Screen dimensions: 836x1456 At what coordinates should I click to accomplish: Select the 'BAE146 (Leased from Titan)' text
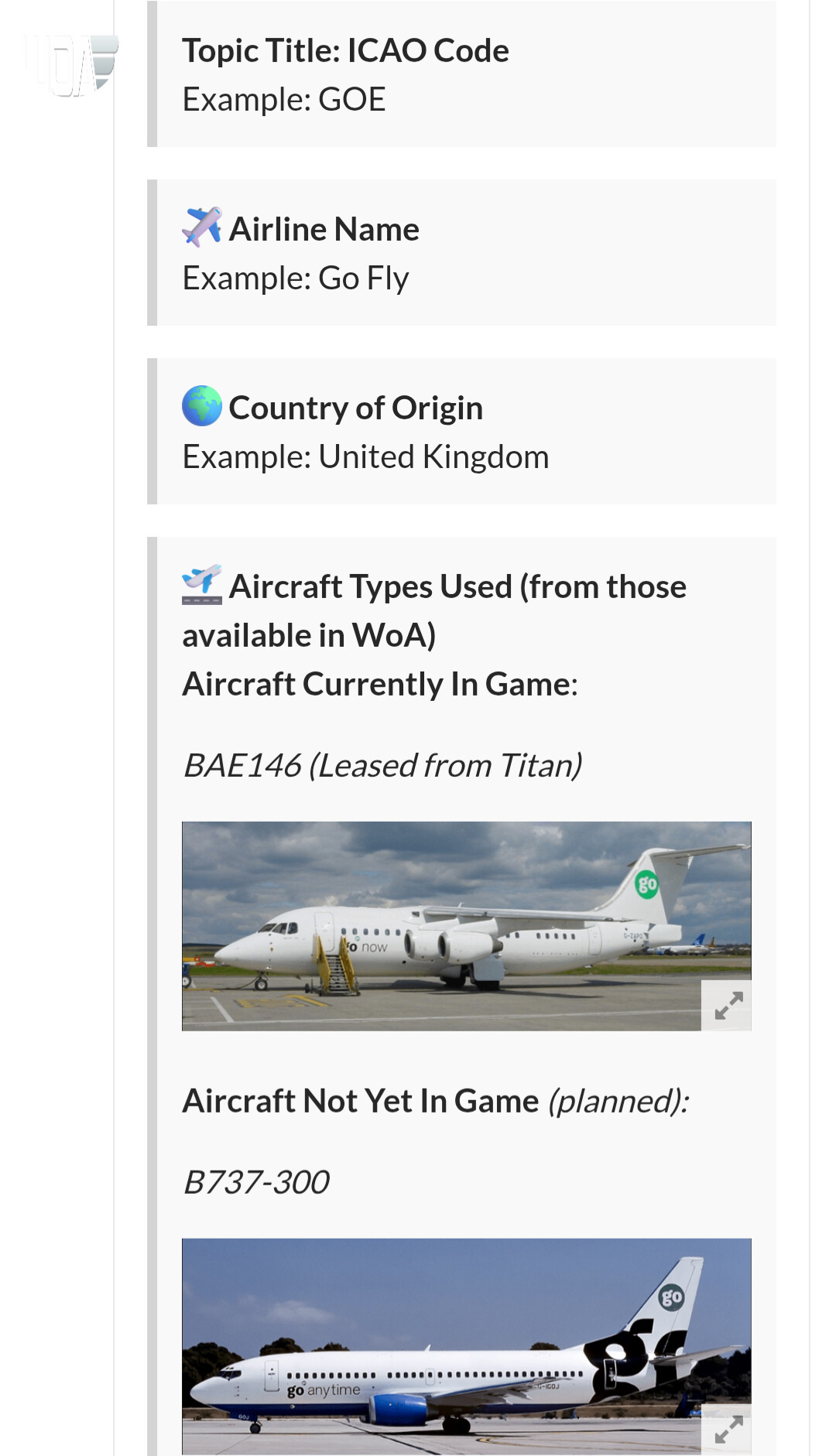(382, 766)
